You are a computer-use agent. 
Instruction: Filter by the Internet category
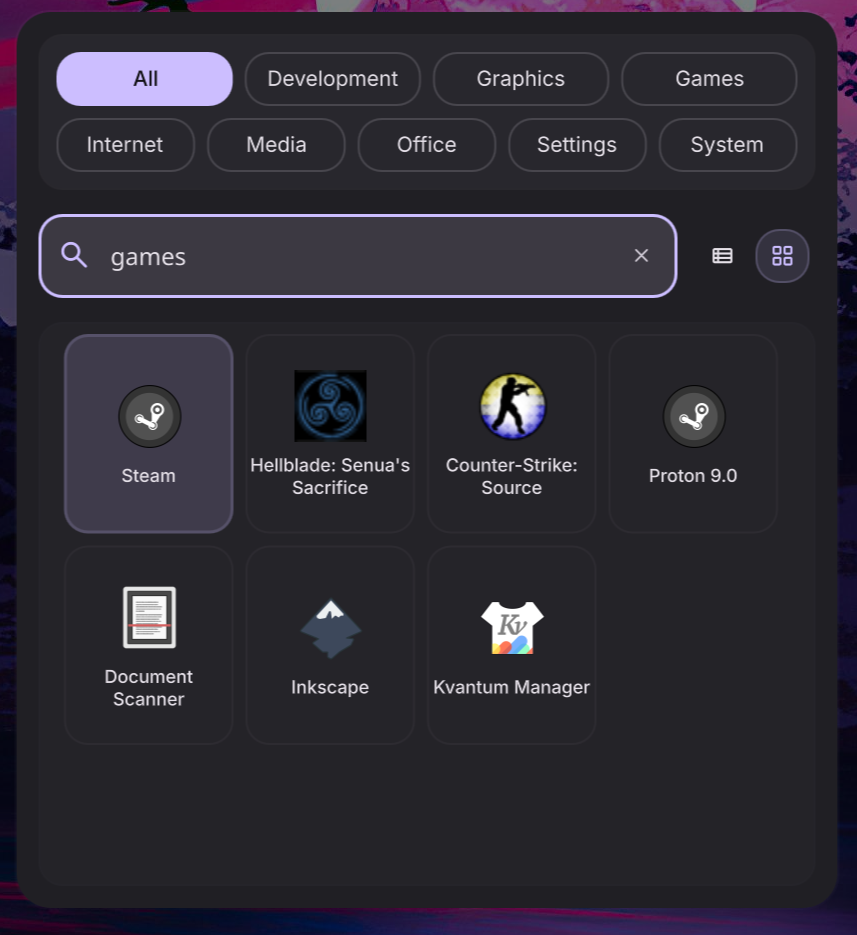point(125,144)
